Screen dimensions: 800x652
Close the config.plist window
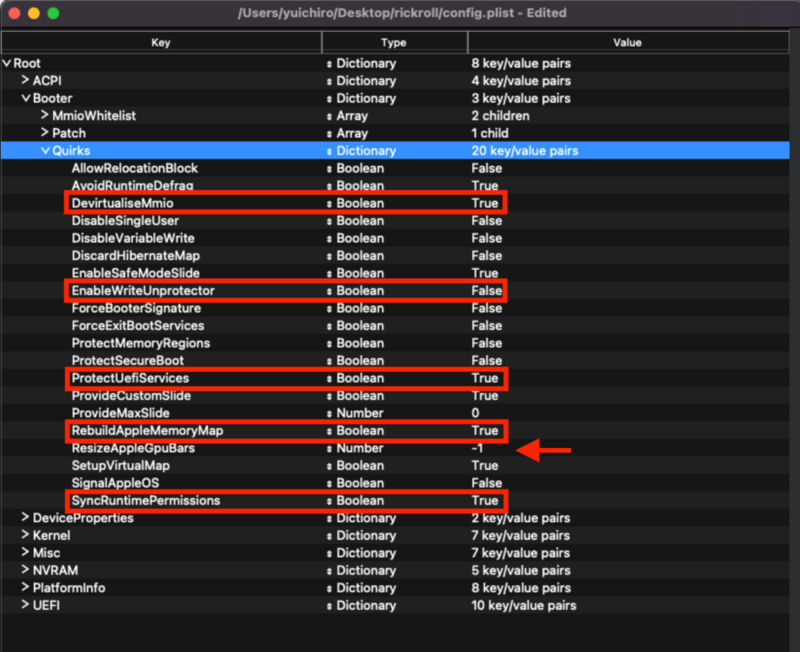click(x=14, y=13)
